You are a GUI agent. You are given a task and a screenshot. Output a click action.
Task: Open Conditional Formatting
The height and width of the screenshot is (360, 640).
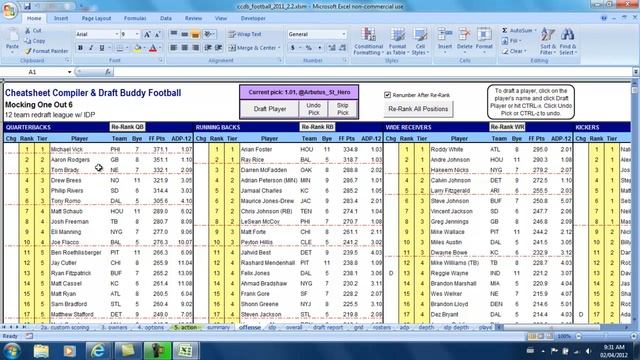pyautogui.click(x=368, y=41)
